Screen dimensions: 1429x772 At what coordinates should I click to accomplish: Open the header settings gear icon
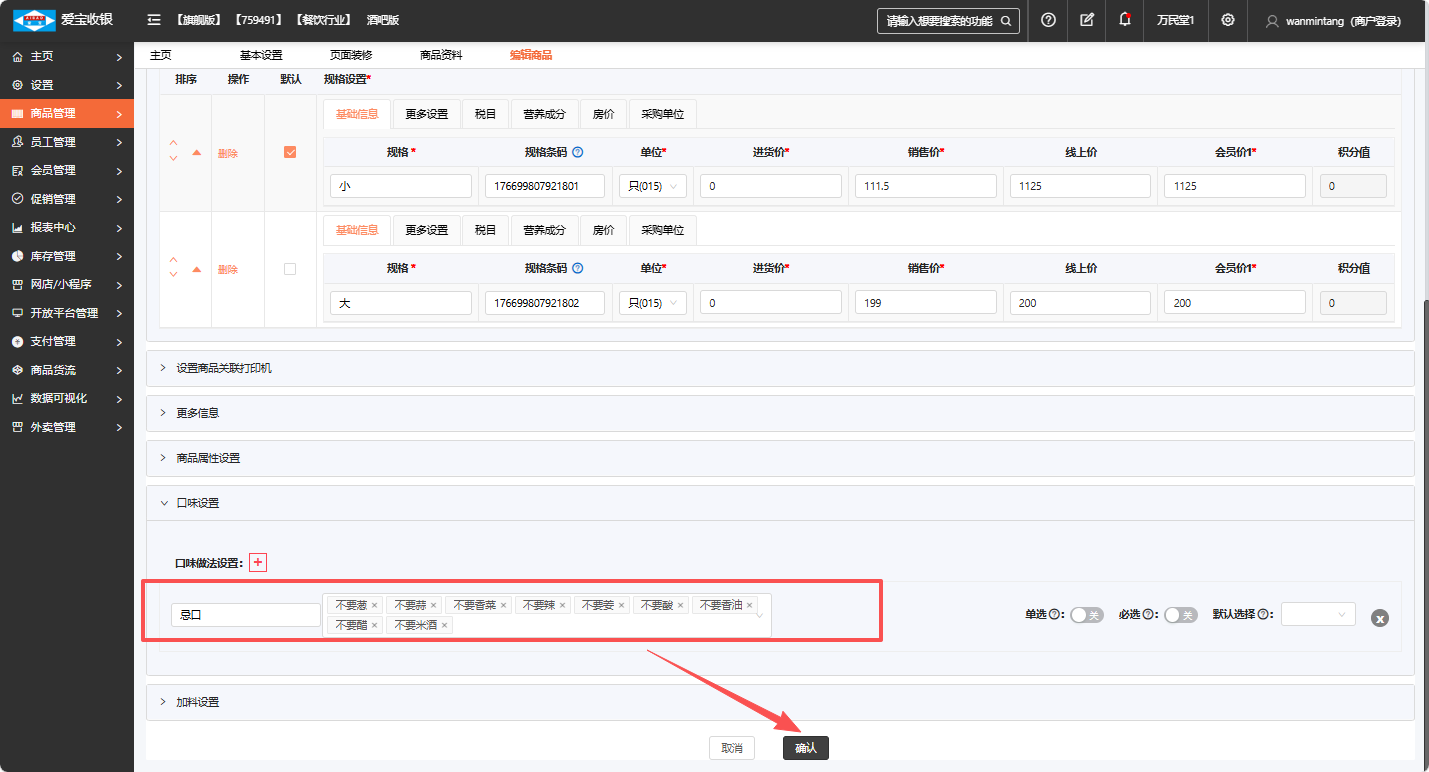pyautogui.click(x=1228, y=20)
